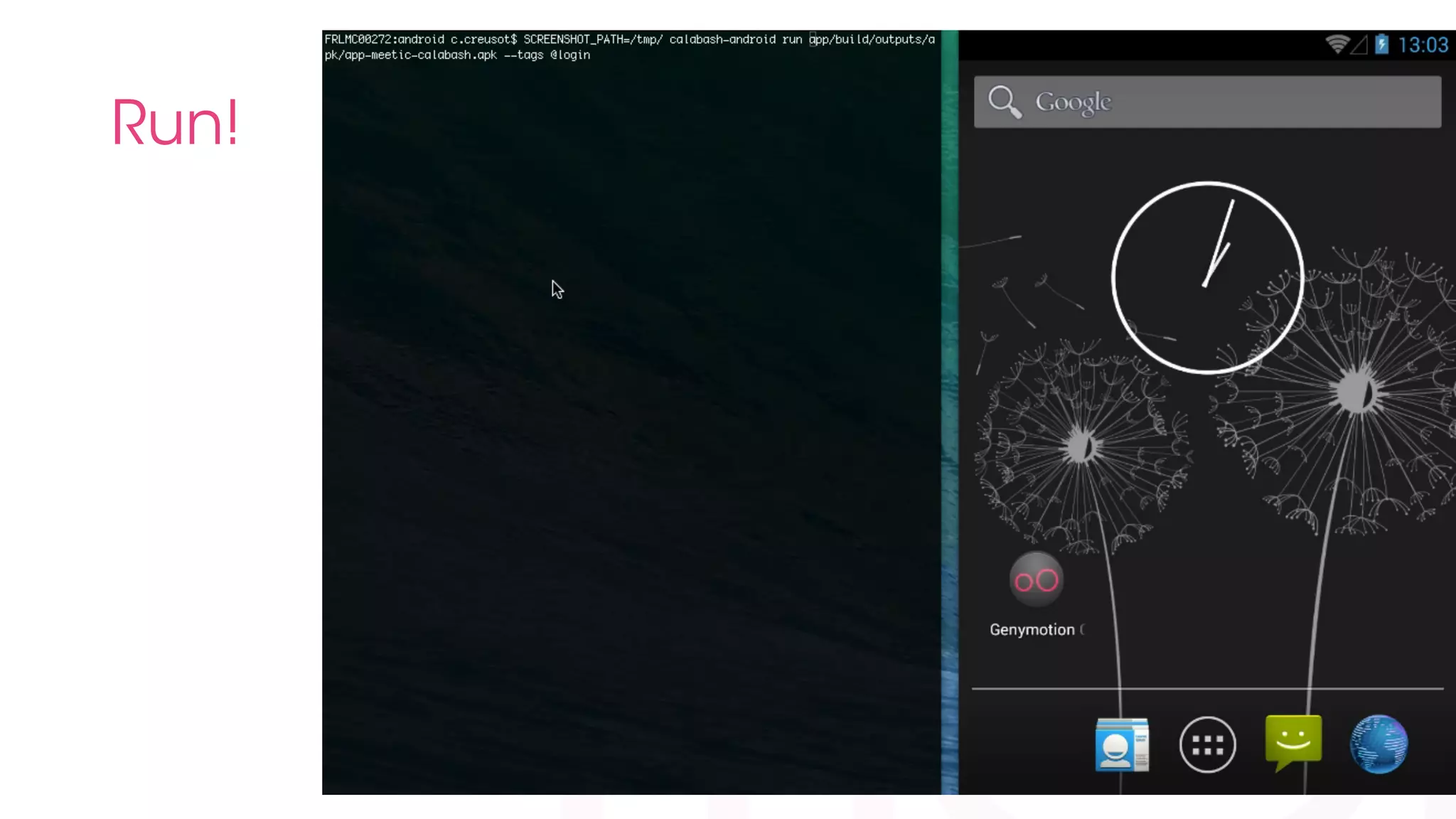Click the calabash-android command text
Viewport: 1456px width, 819px height.
[x=722, y=40]
